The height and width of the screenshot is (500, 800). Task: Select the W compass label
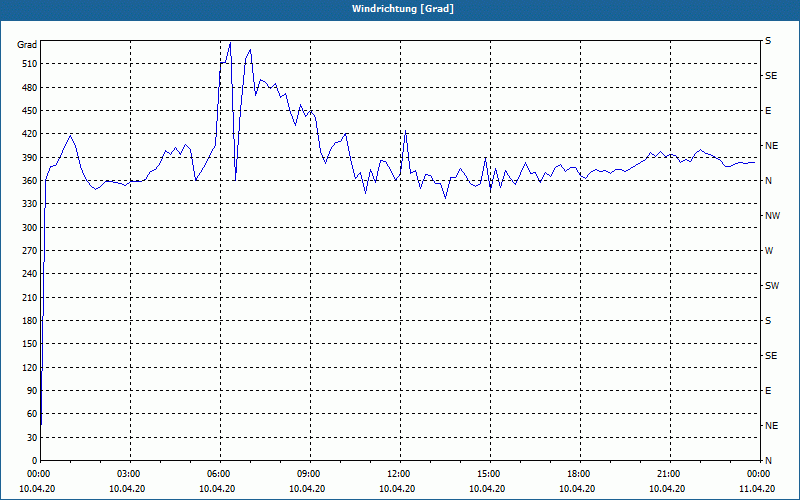click(x=769, y=251)
